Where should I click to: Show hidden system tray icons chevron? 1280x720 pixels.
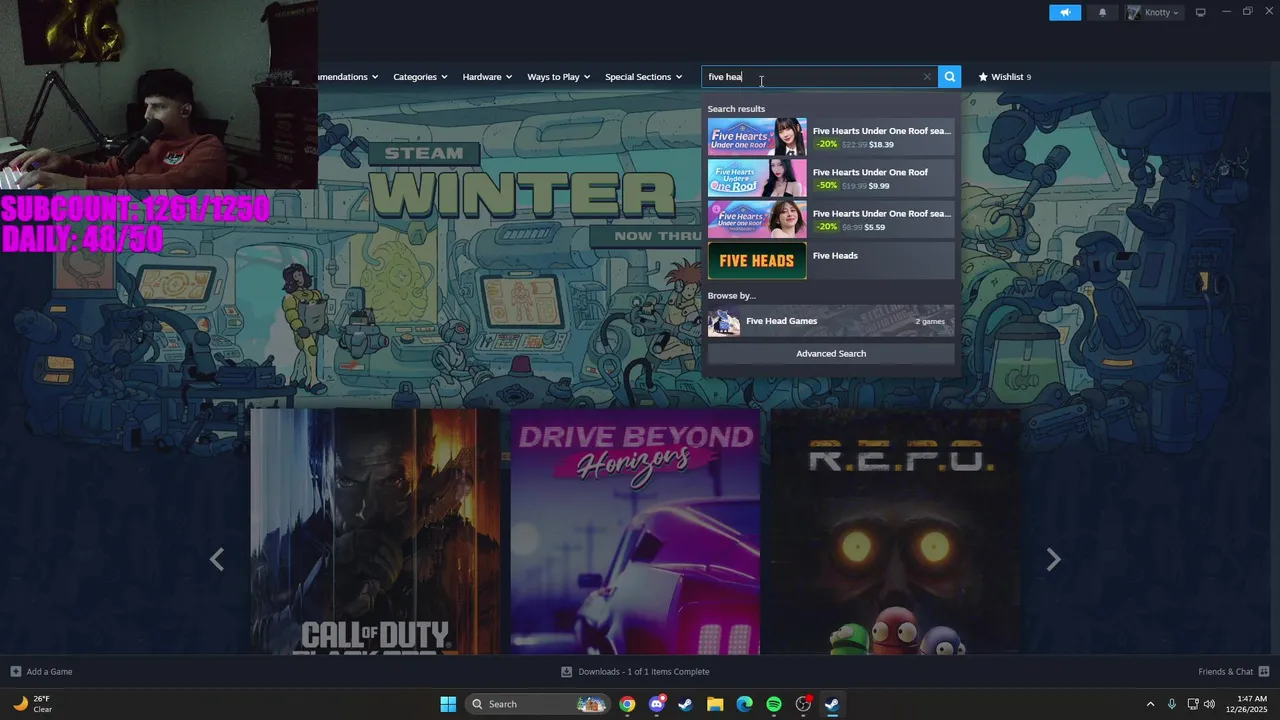tap(1150, 704)
